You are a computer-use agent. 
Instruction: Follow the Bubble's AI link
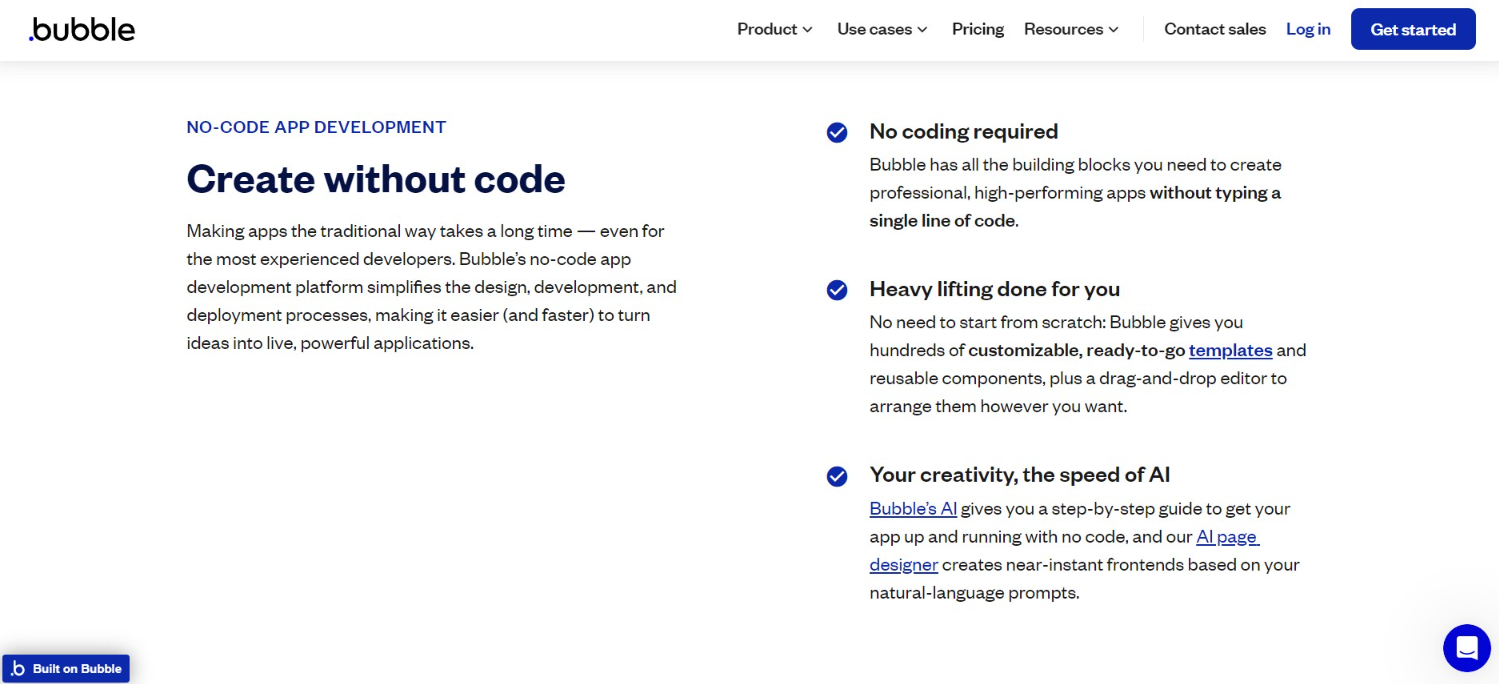(913, 508)
